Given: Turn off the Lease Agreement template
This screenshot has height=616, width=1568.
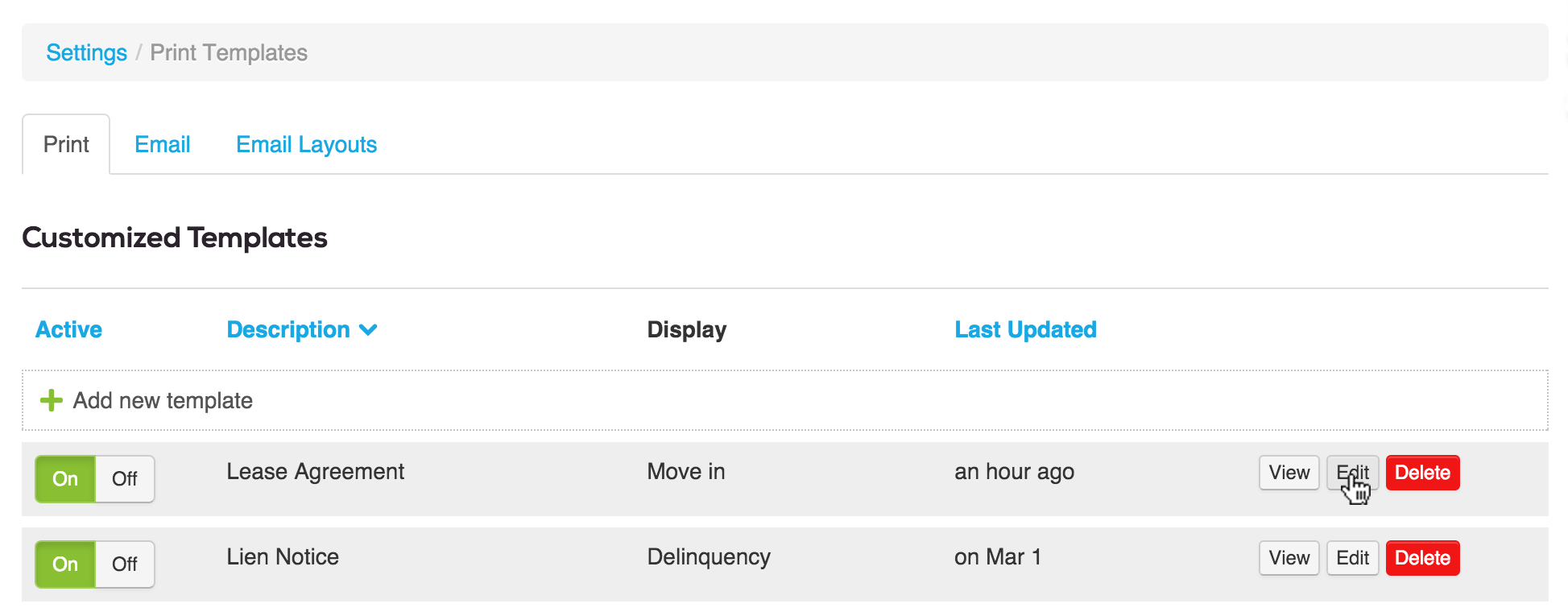Looking at the screenshot, I should pyautogui.click(x=125, y=479).
